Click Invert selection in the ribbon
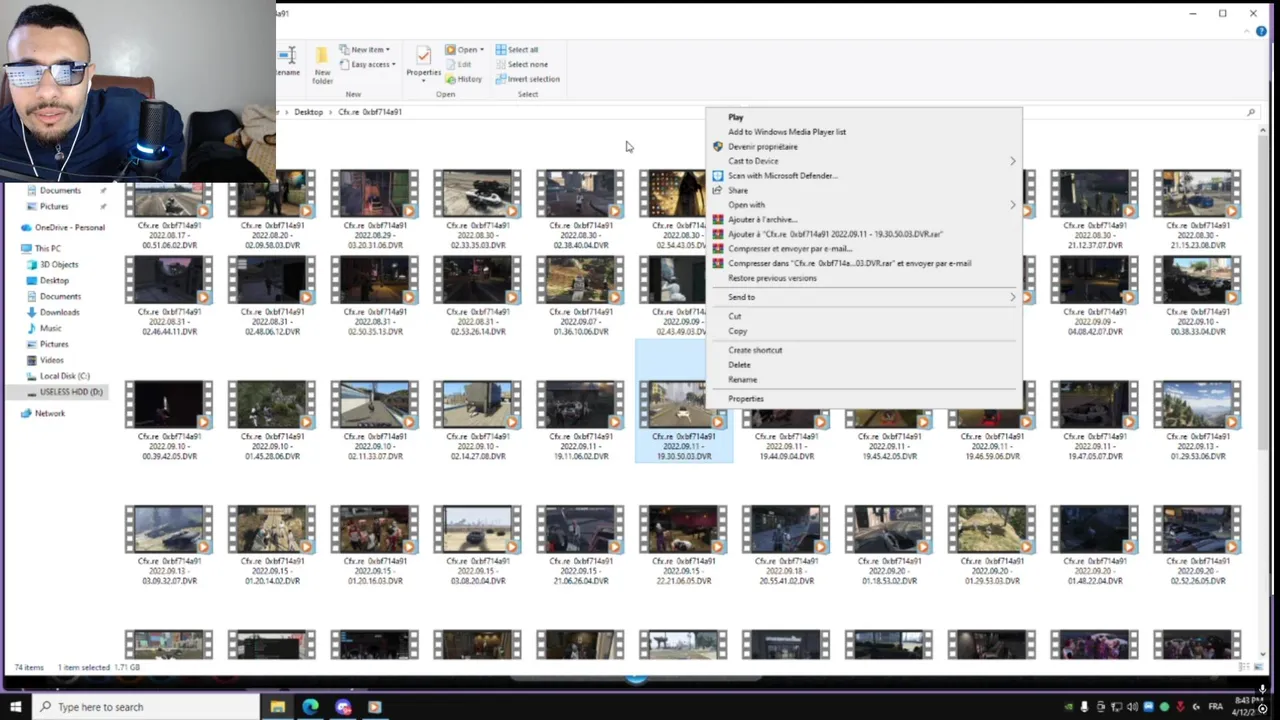The image size is (1280, 720). (527, 79)
